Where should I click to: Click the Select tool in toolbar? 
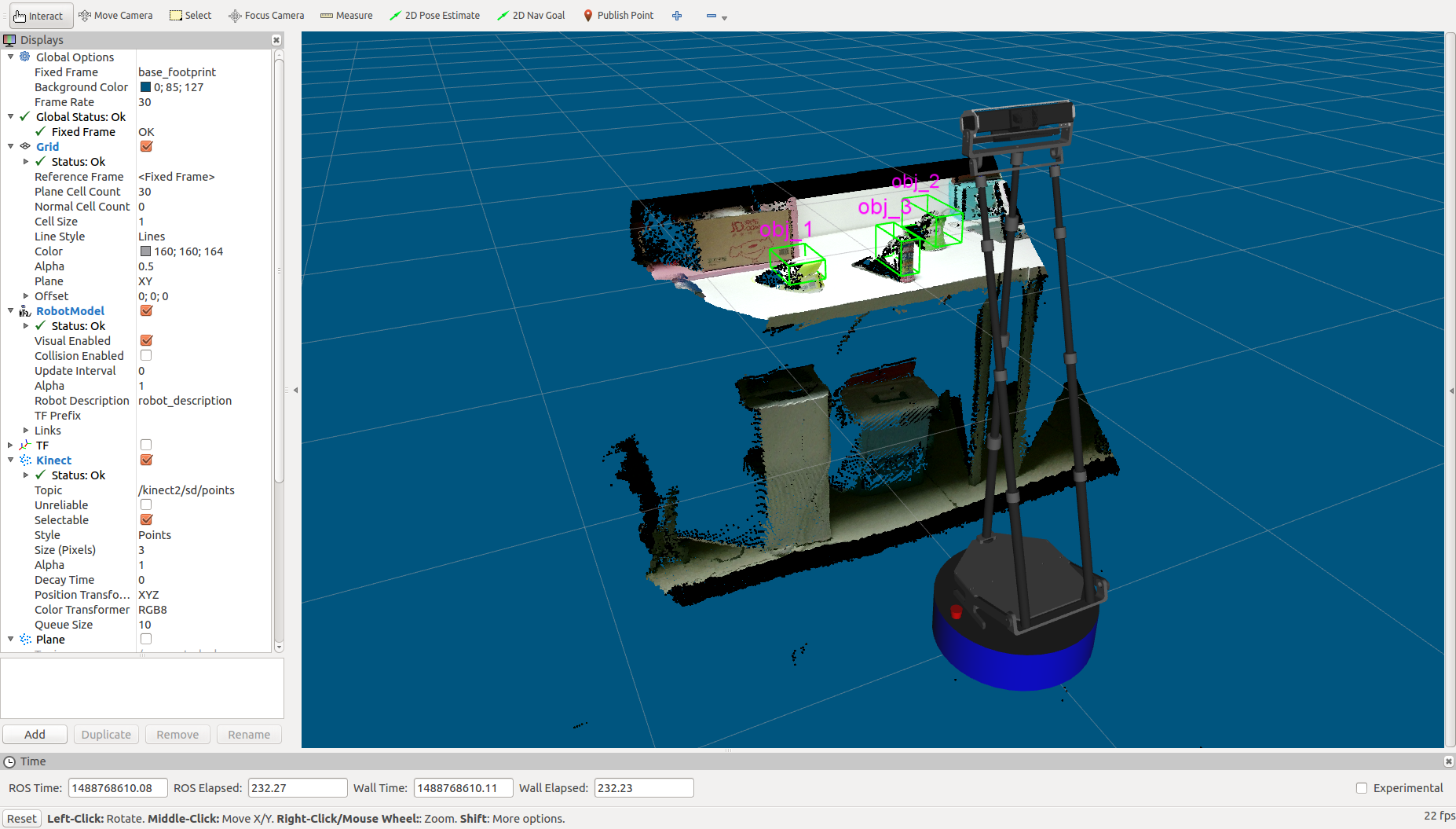191,16
